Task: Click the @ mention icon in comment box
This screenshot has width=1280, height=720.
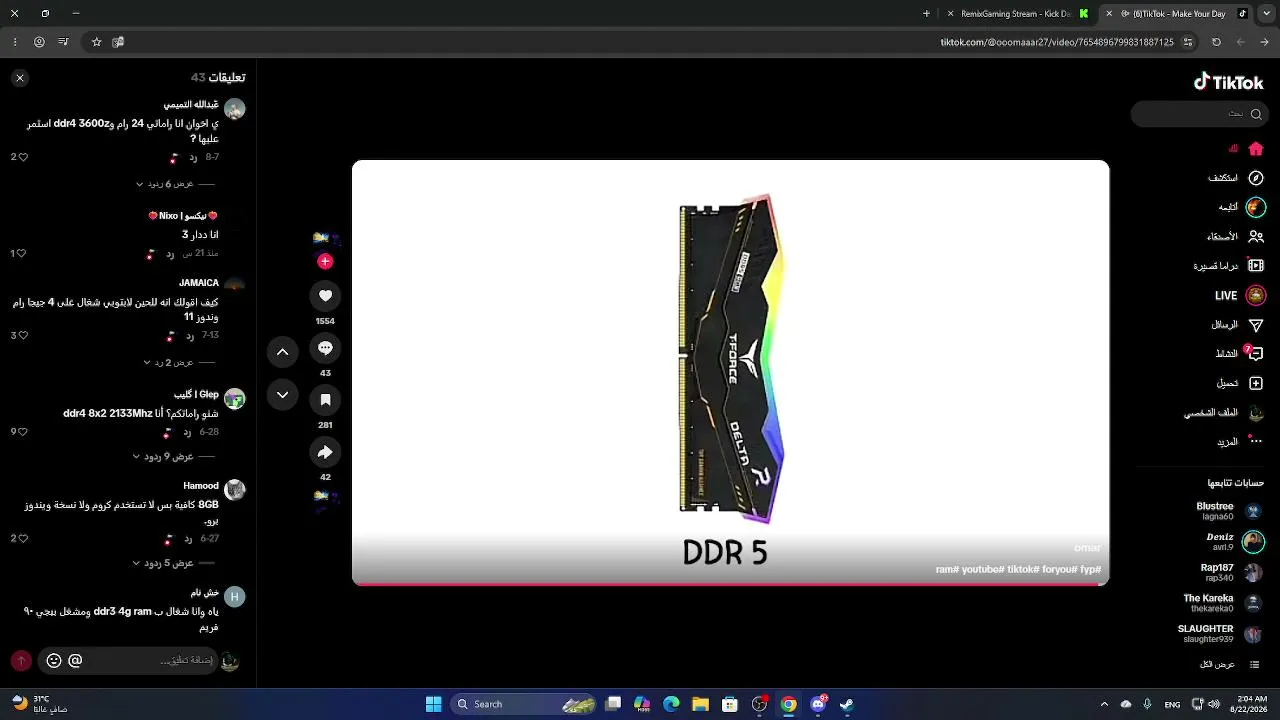Action: pyautogui.click(x=75, y=661)
